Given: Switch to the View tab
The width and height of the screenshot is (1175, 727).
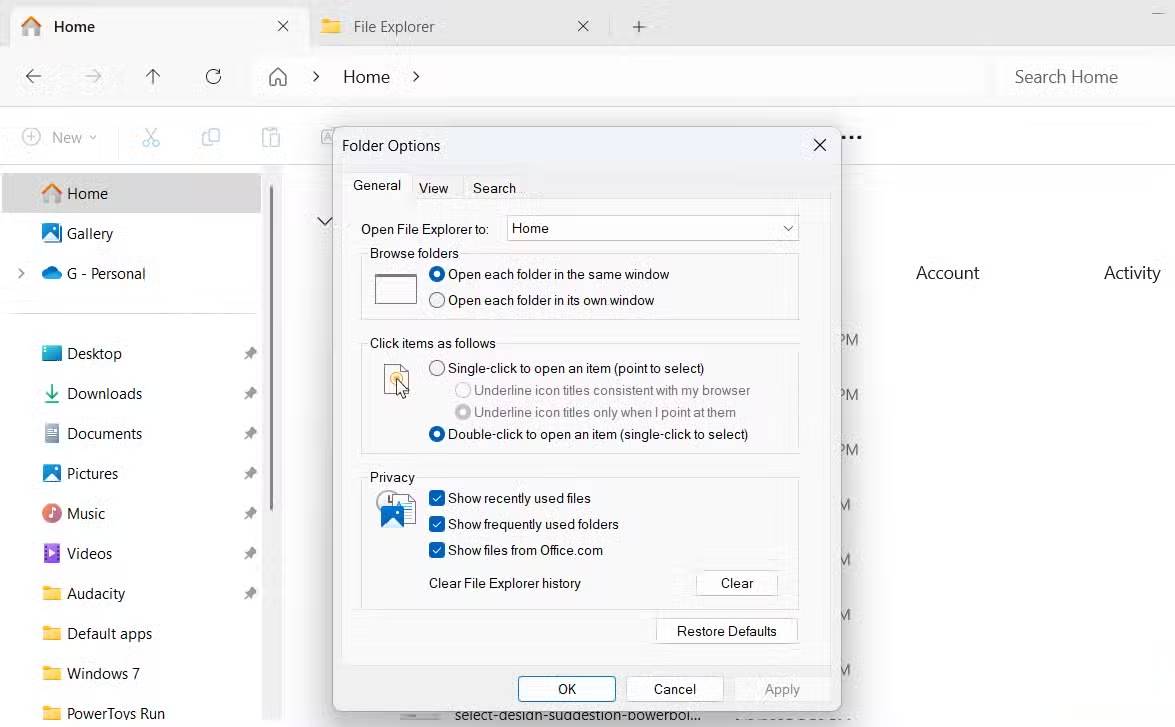Looking at the screenshot, I should tap(433, 188).
